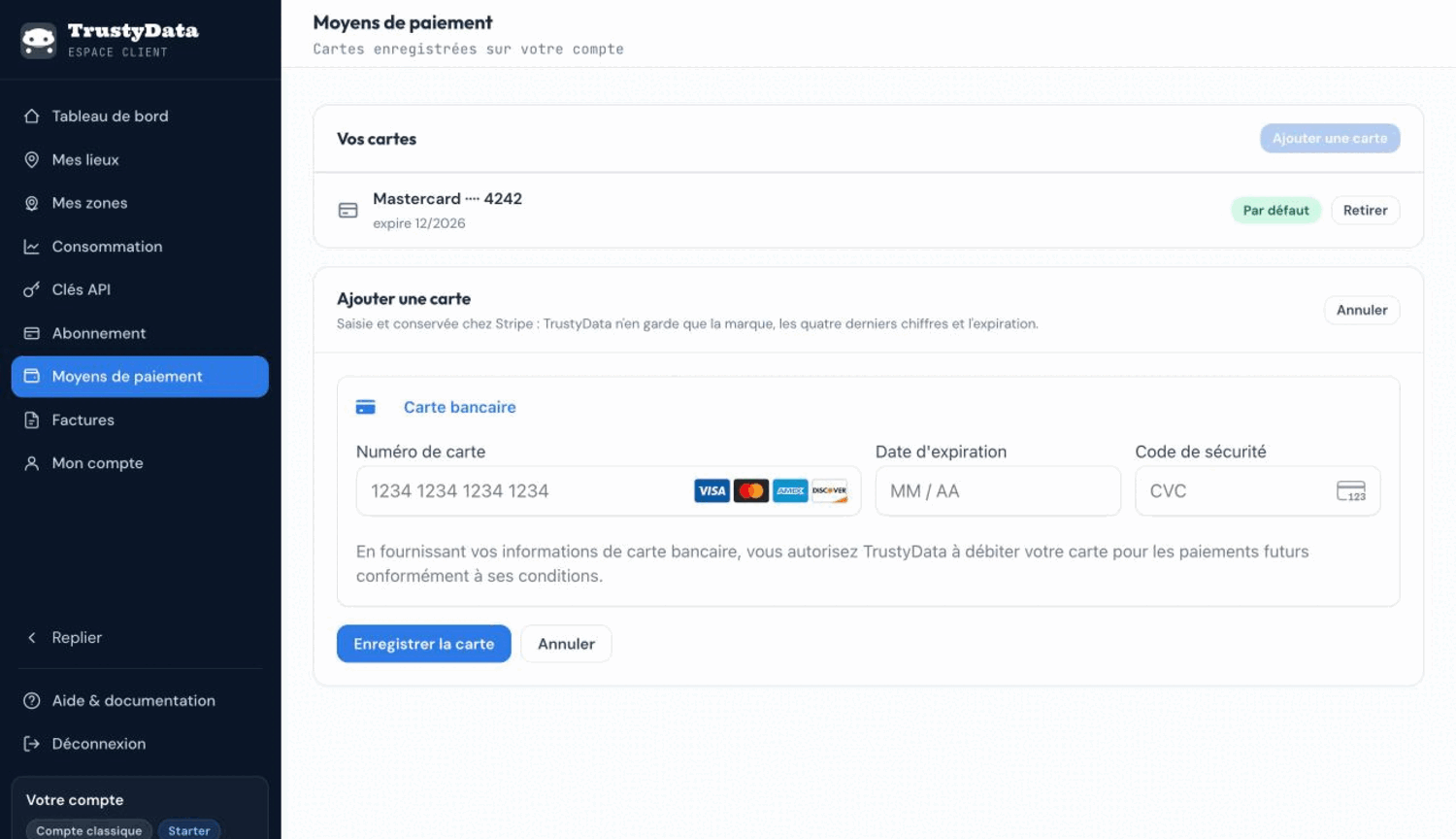Click the expire 12/2026 text

(x=419, y=223)
